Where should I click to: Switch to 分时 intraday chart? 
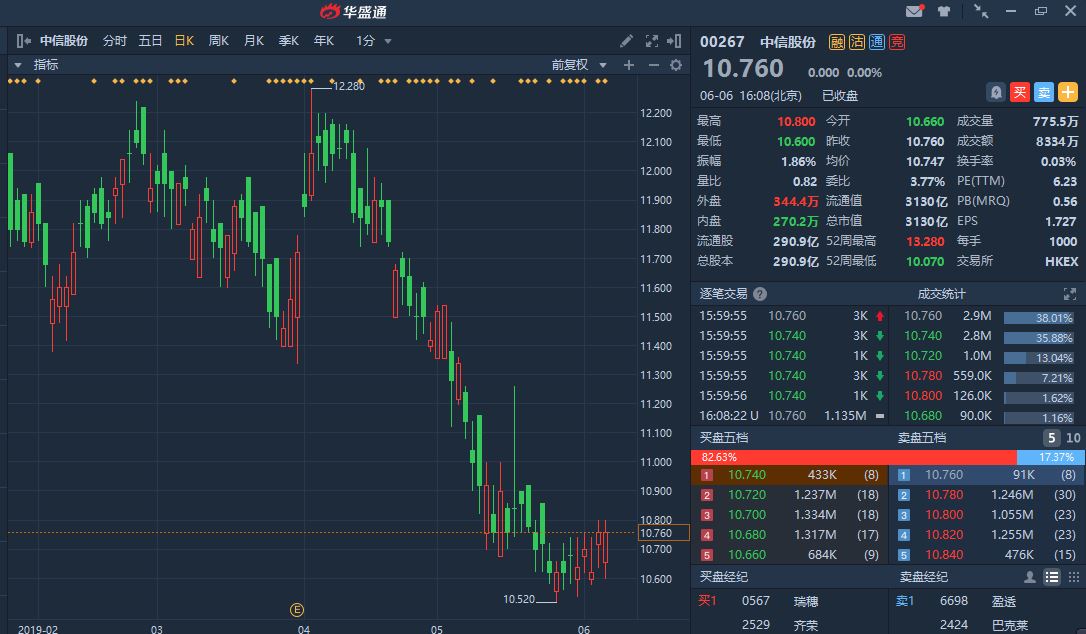[114, 41]
